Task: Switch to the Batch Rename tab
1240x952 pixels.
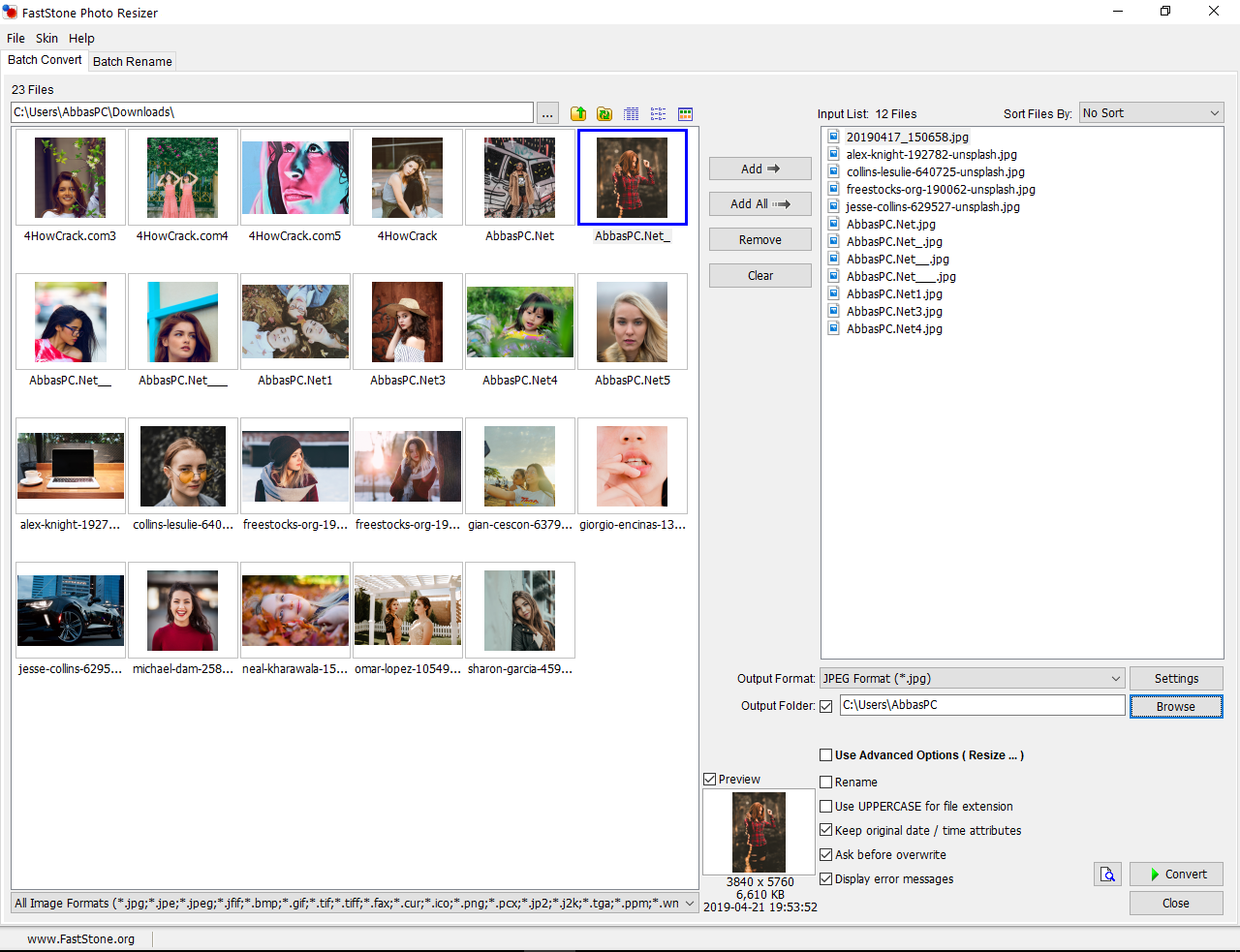Action: (133, 61)
